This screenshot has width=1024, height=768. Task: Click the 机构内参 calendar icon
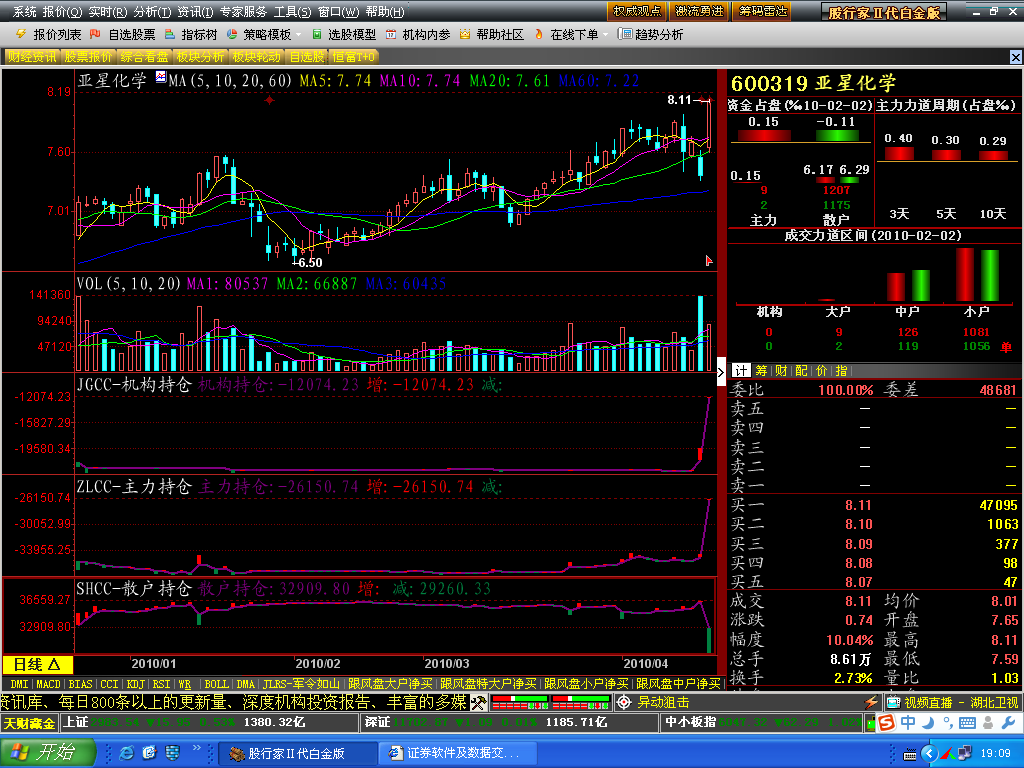coord(391,34)
